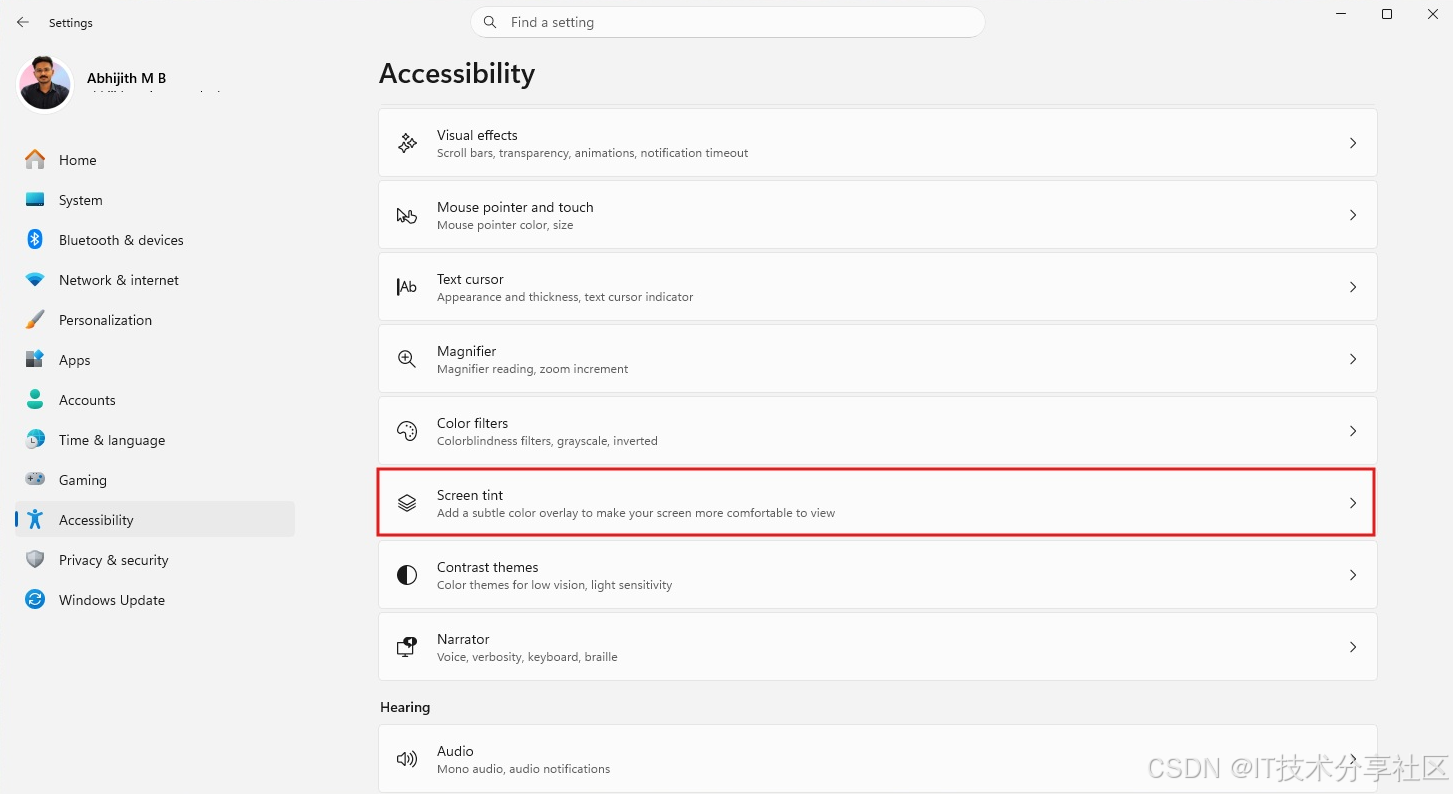Expand Contrast themes via its chevron

(1353, 575)
